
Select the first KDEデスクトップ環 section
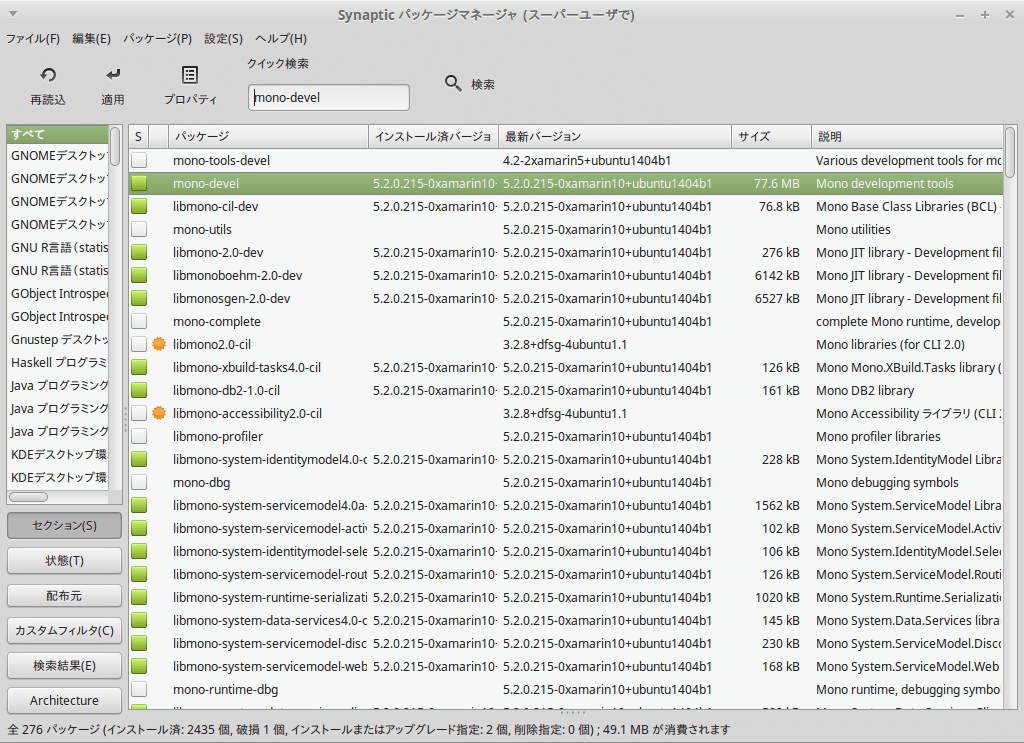pyautogui.click(x=57, y=454)
